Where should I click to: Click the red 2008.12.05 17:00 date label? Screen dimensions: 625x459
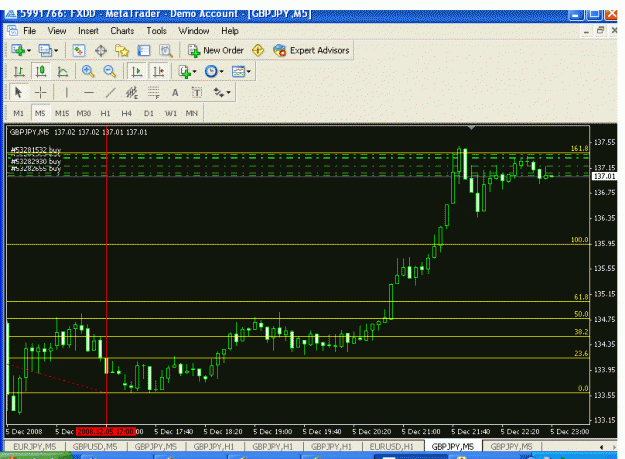pyautogui.click(x=105, y=432)
